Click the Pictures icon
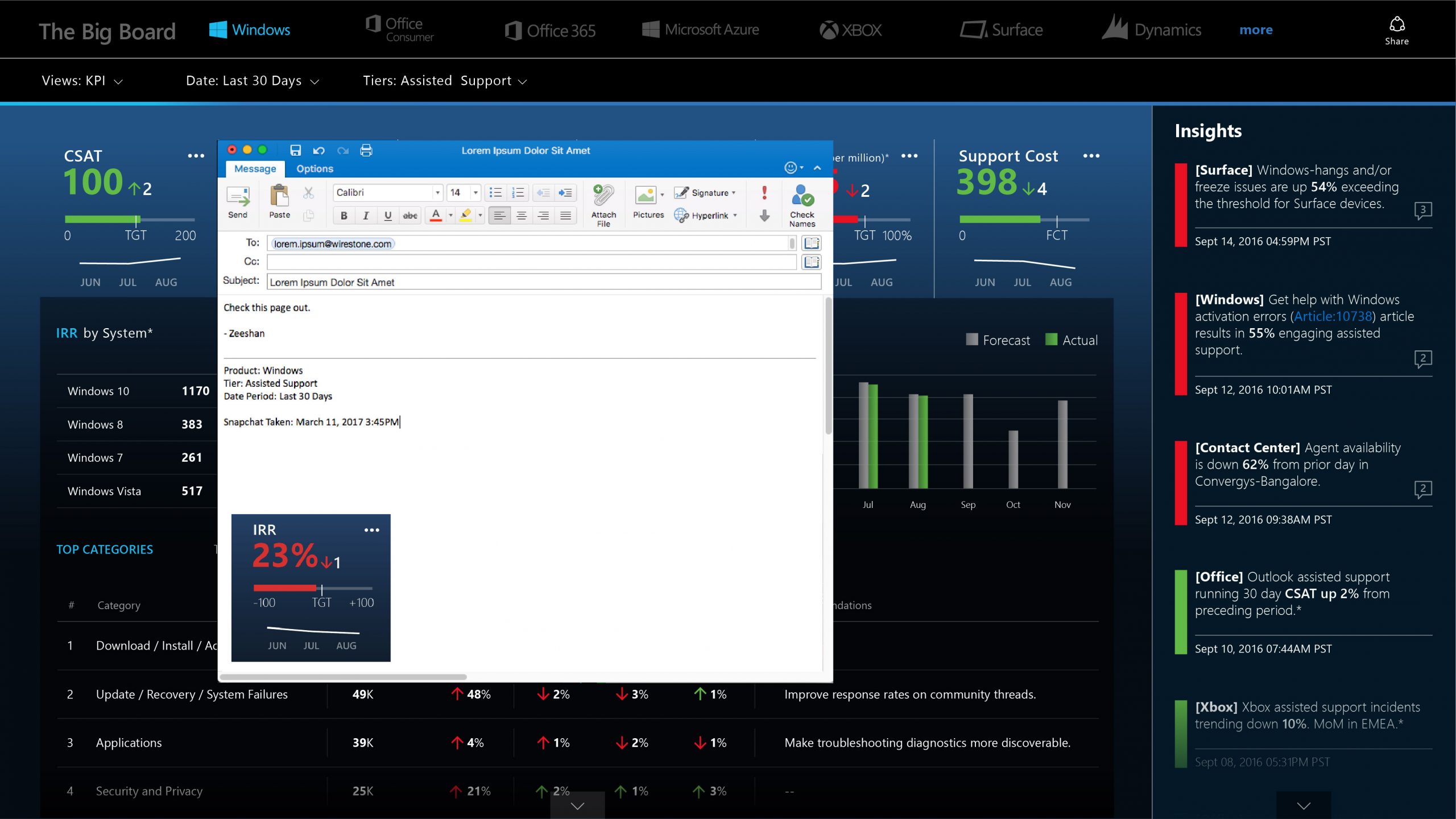The height and width of the screenshot is (819, 1456). point(646,196)
